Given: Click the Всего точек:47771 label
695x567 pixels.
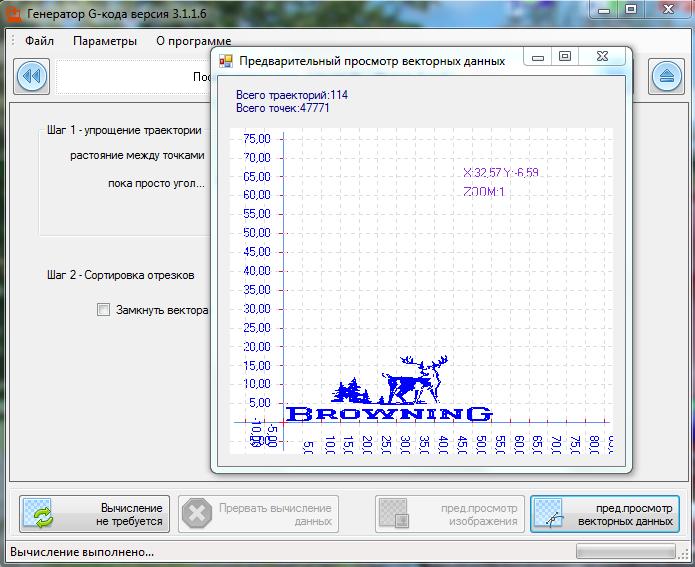Looking at the screenshot, I should pos(282,108).
